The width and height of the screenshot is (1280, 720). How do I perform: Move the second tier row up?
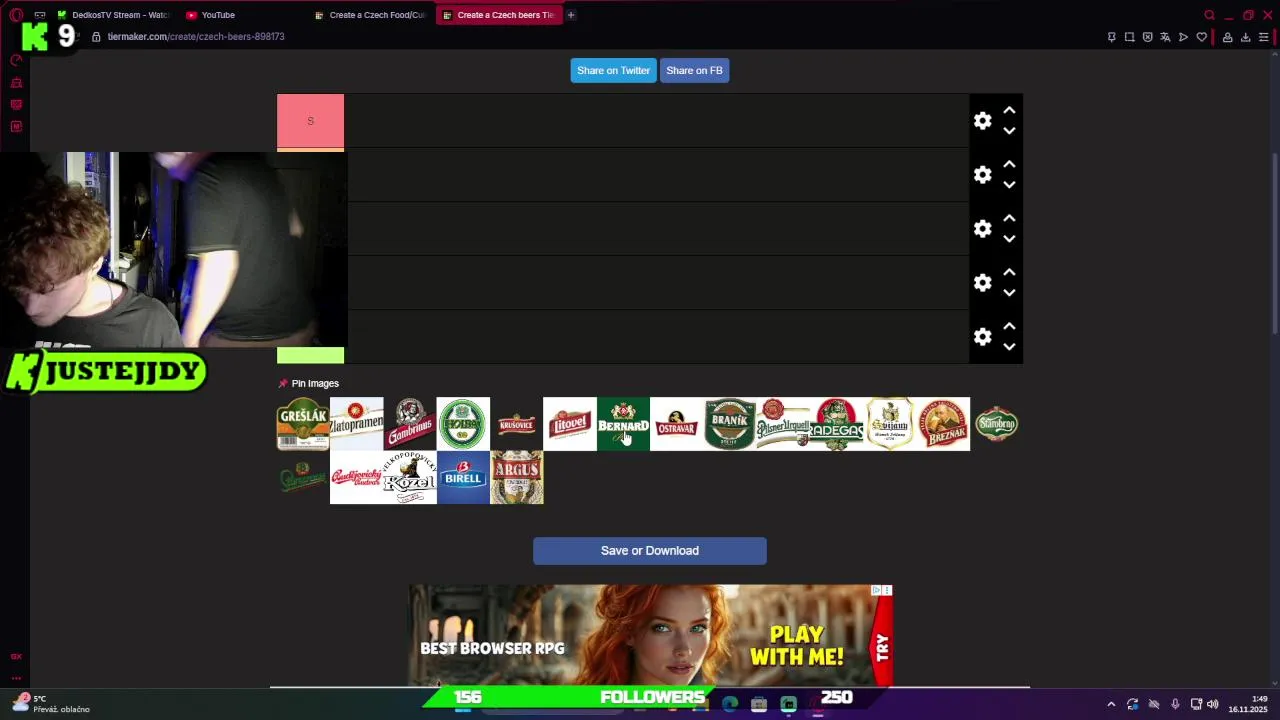[1009, 165]
